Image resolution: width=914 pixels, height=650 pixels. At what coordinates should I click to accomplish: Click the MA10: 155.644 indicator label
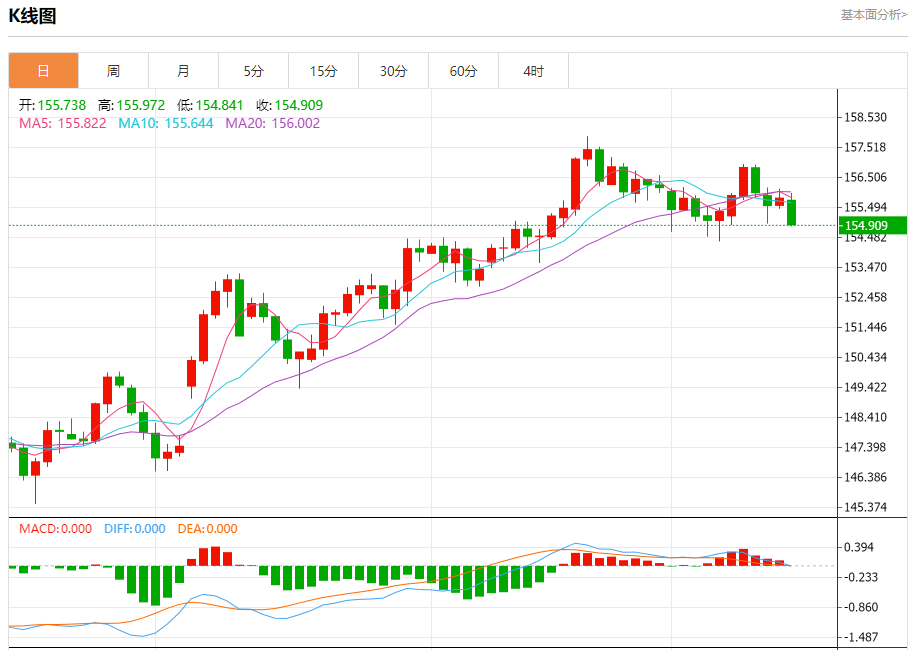click(x=165, y=123)
